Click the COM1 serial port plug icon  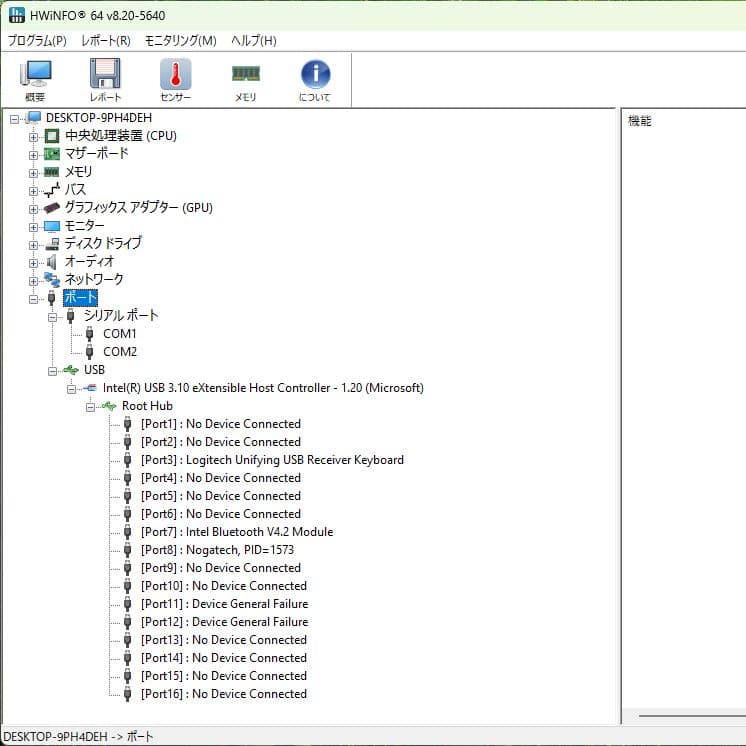pyautogui.click(x=90, y=334)
